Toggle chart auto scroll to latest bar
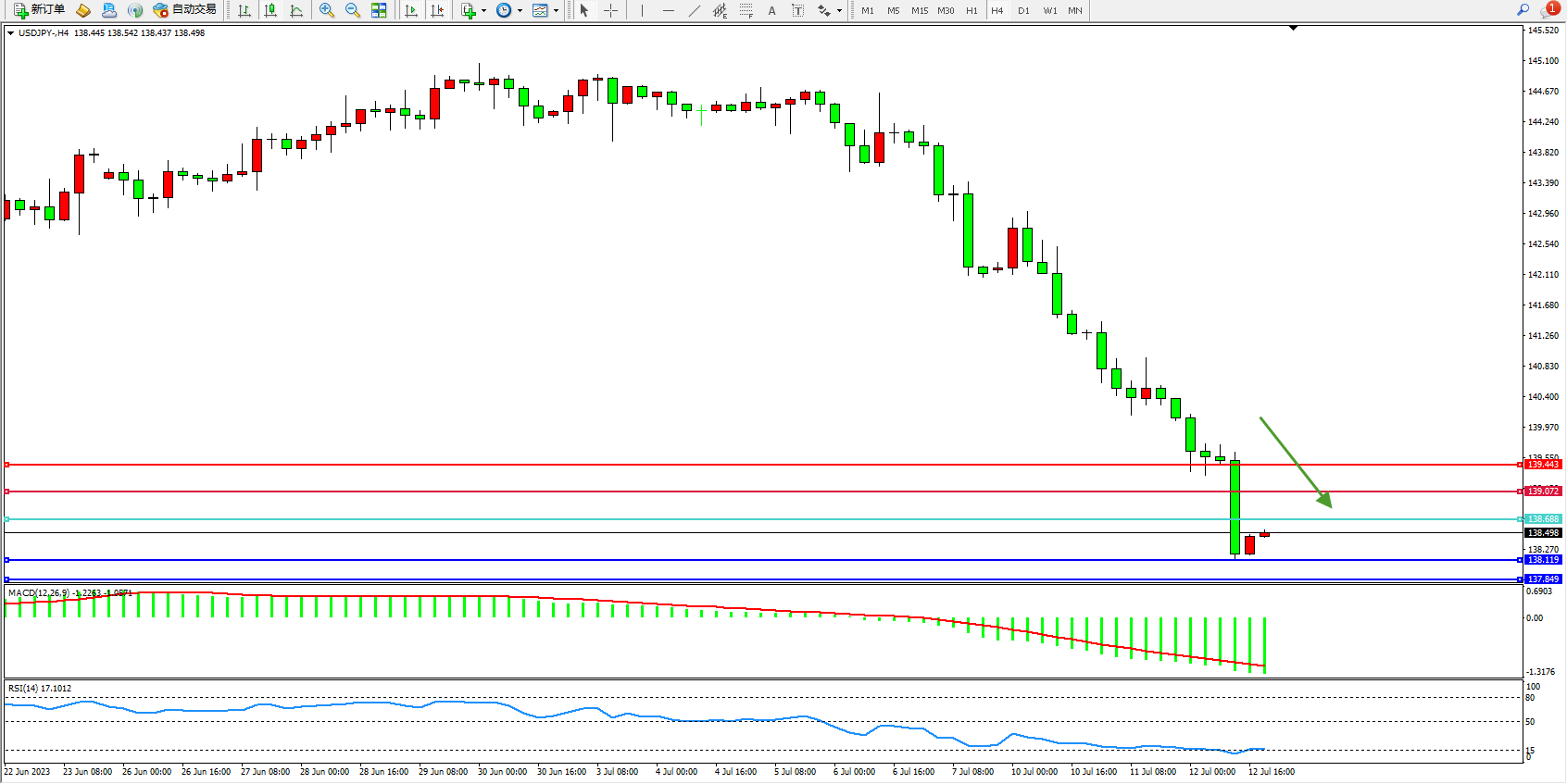The image size is (1567, 784). pos(411,10)
